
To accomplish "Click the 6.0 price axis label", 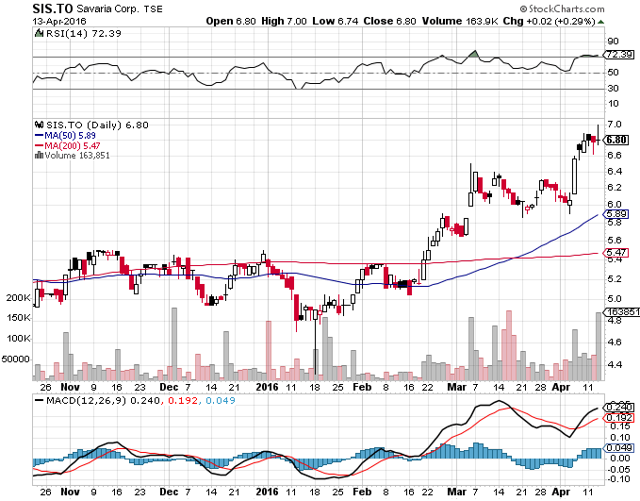I will (614, 204).
